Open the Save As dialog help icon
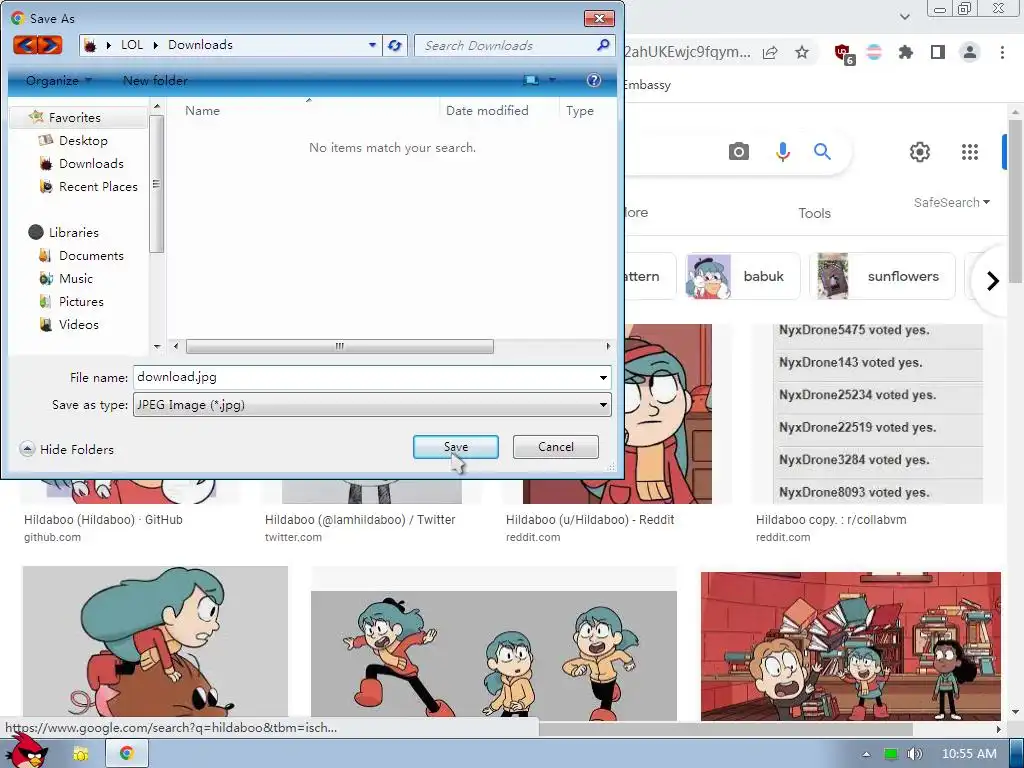 click(x=594, y=80)
